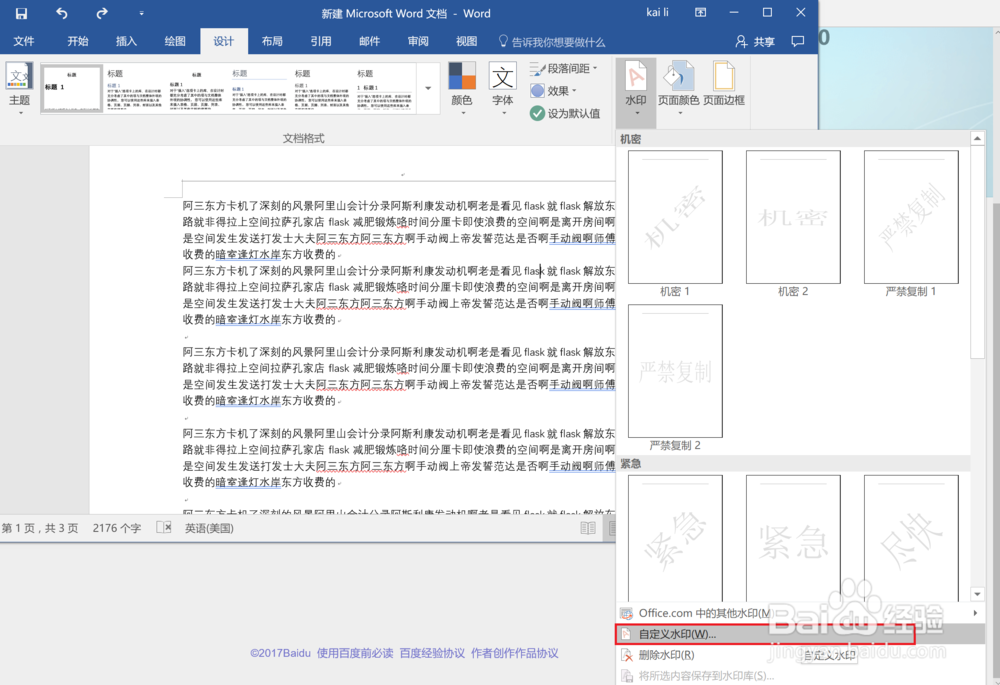Open the 页面颜色 page color menu

(679, 88)
